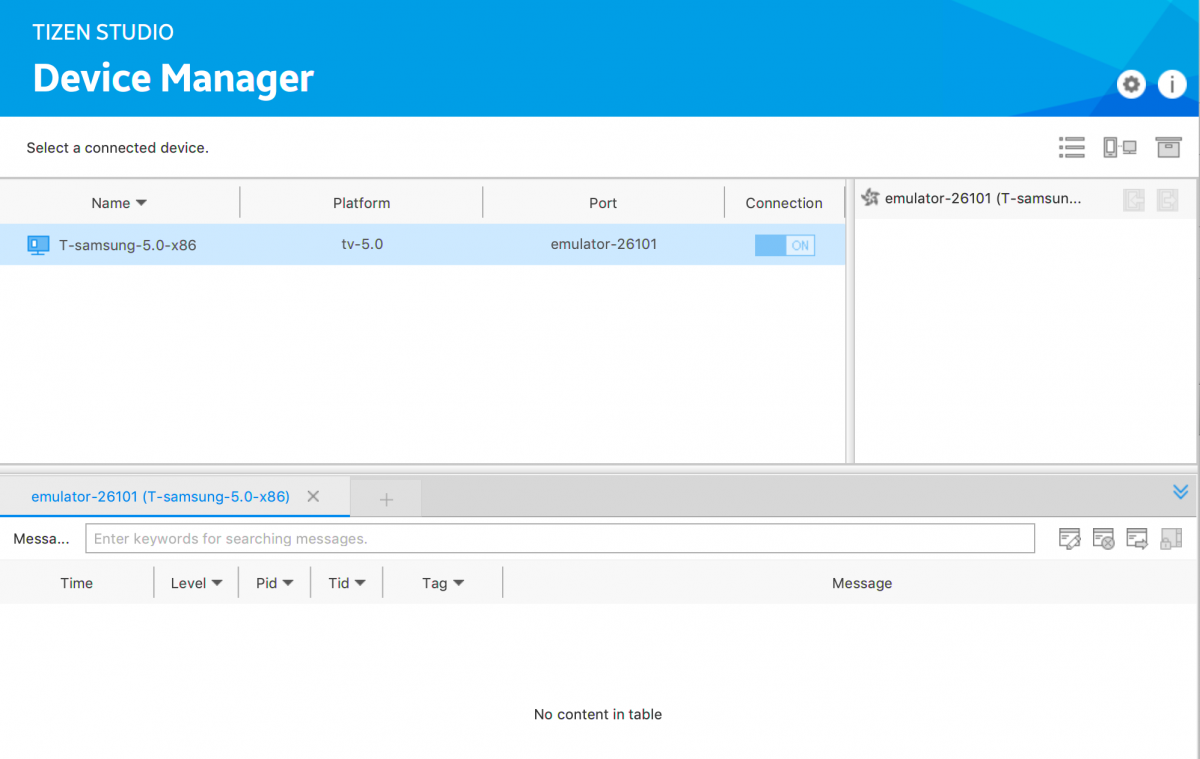
Task: Click the info icon in header
Action: pyautogui.click(x=1171, y=85)
